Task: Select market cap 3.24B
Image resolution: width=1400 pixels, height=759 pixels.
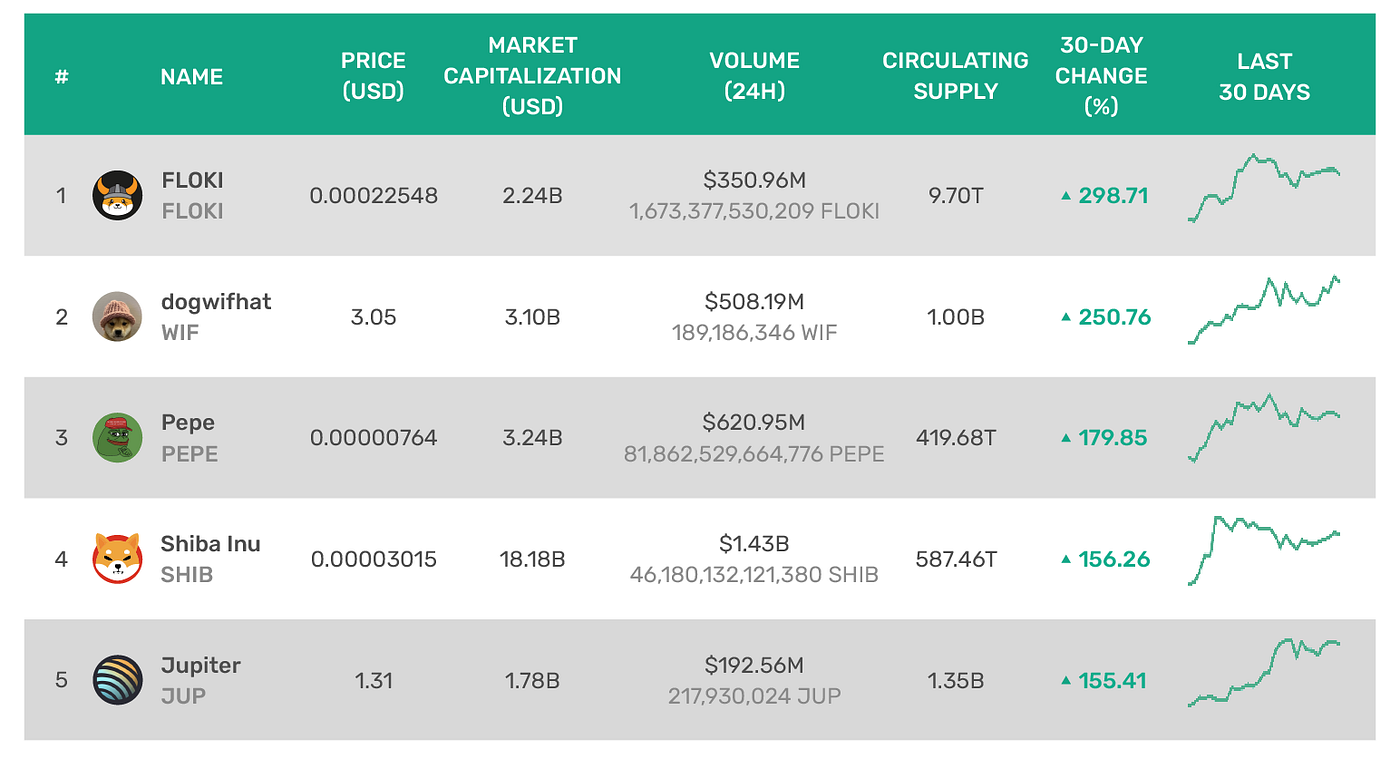Action: (x=532, y=438)
